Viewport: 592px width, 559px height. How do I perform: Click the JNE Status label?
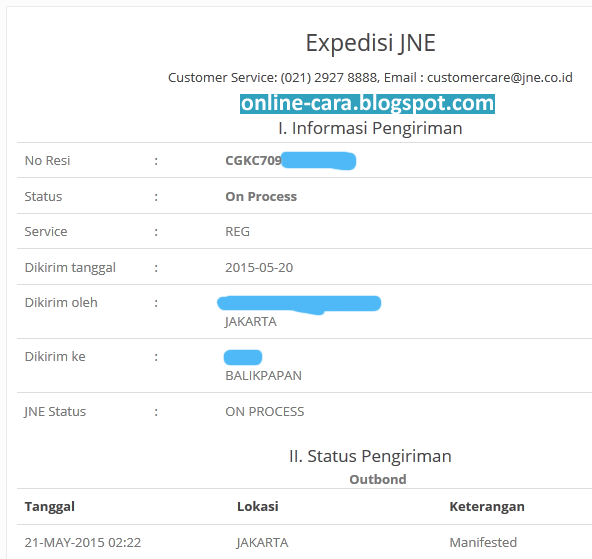point(55,411)
